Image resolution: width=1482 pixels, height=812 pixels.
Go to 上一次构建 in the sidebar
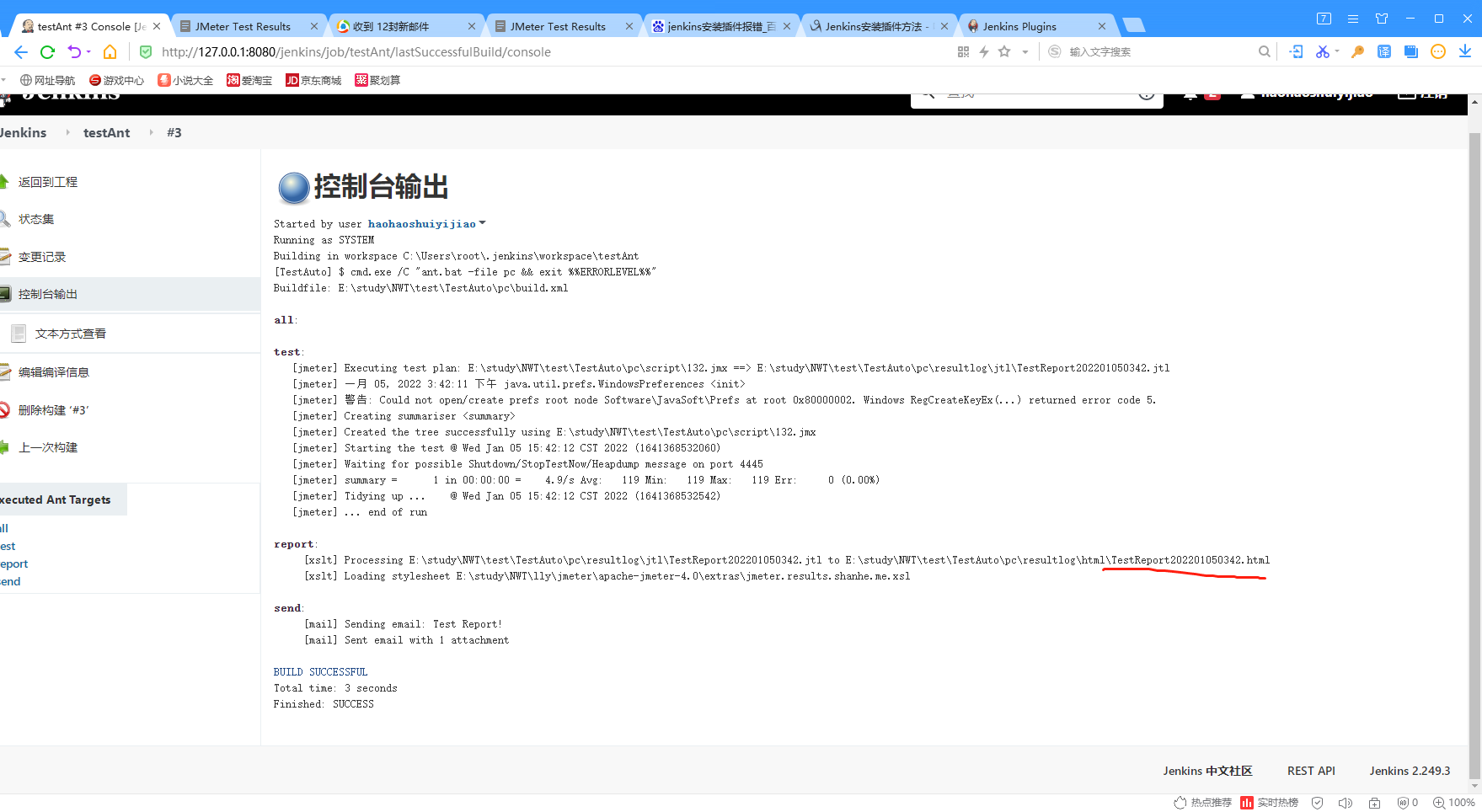point(48,447)
